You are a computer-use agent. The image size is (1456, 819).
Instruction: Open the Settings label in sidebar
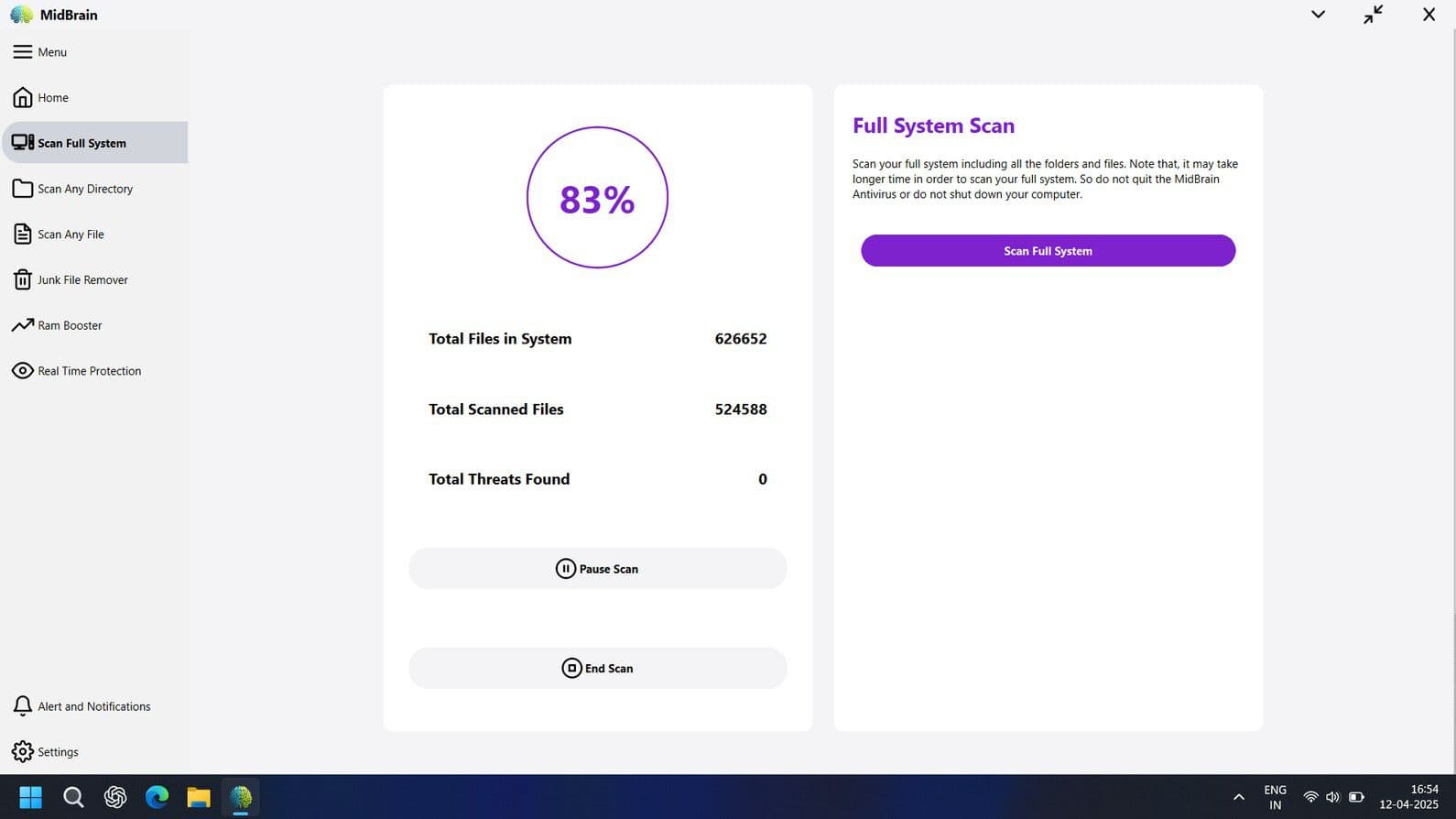pos(58,752)
